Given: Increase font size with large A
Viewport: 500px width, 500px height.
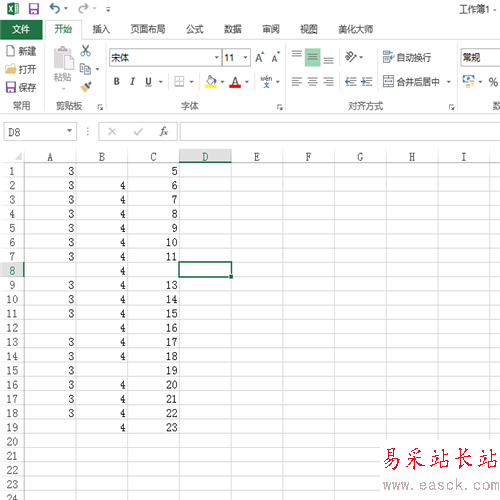Looking at the screenshot, I should (260, 58).
